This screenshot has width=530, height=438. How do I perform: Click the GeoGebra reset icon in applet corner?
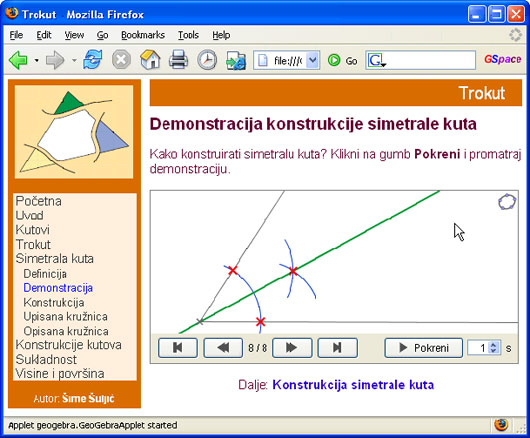click(x=507, y=202)
